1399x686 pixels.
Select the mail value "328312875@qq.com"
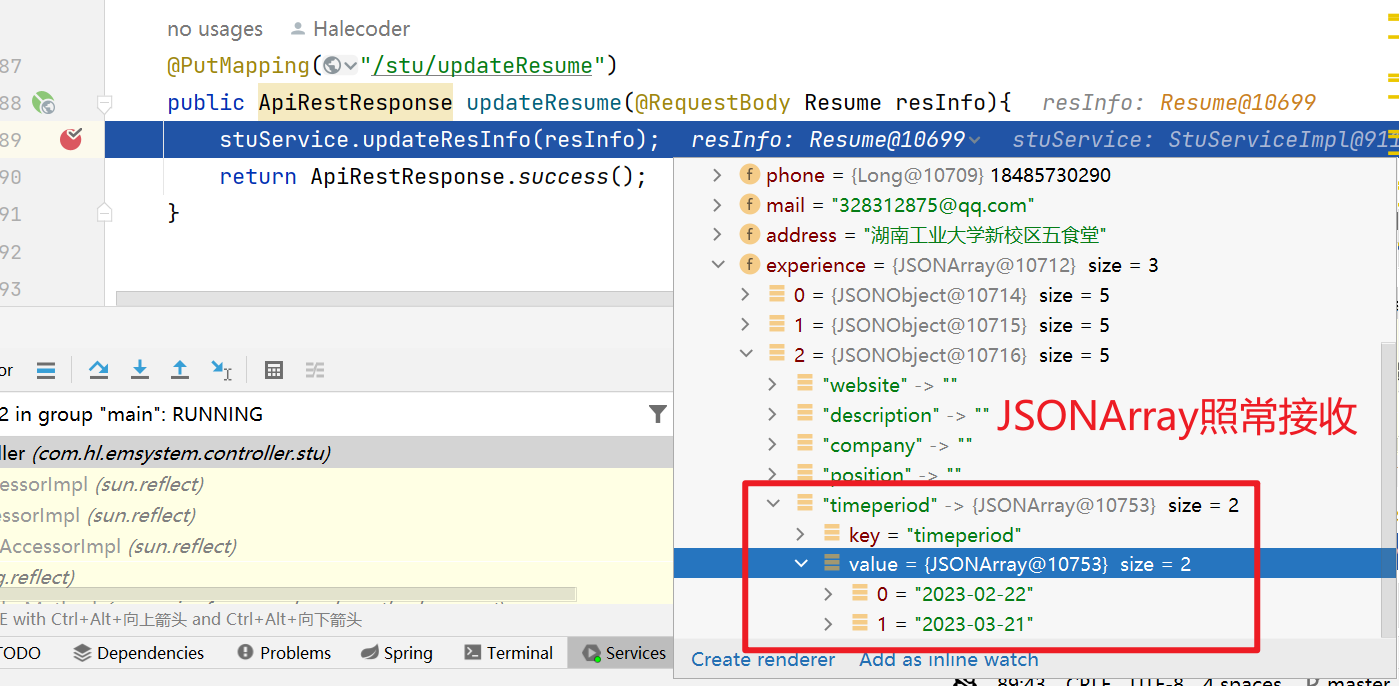[x=931, y=205]
